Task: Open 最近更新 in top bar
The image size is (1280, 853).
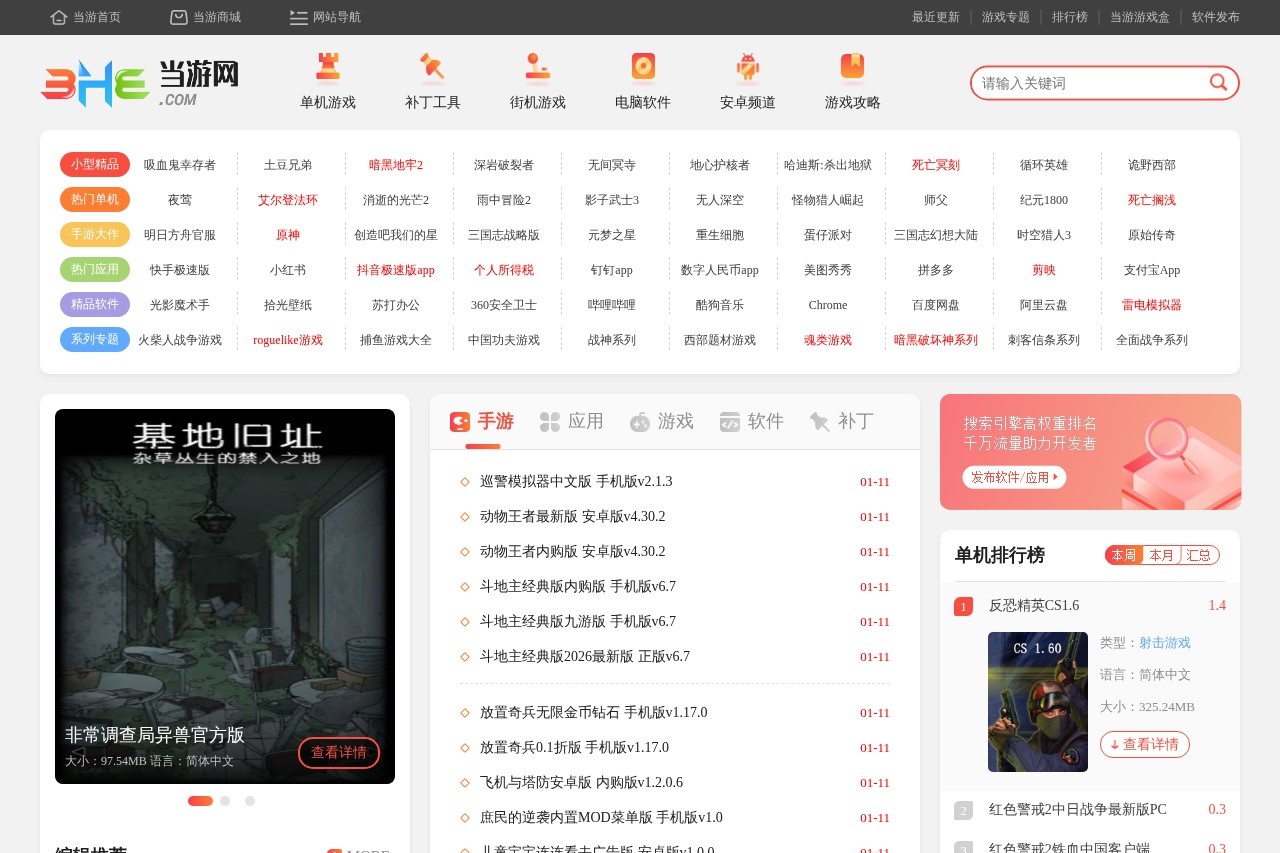Action: point(936,17)
